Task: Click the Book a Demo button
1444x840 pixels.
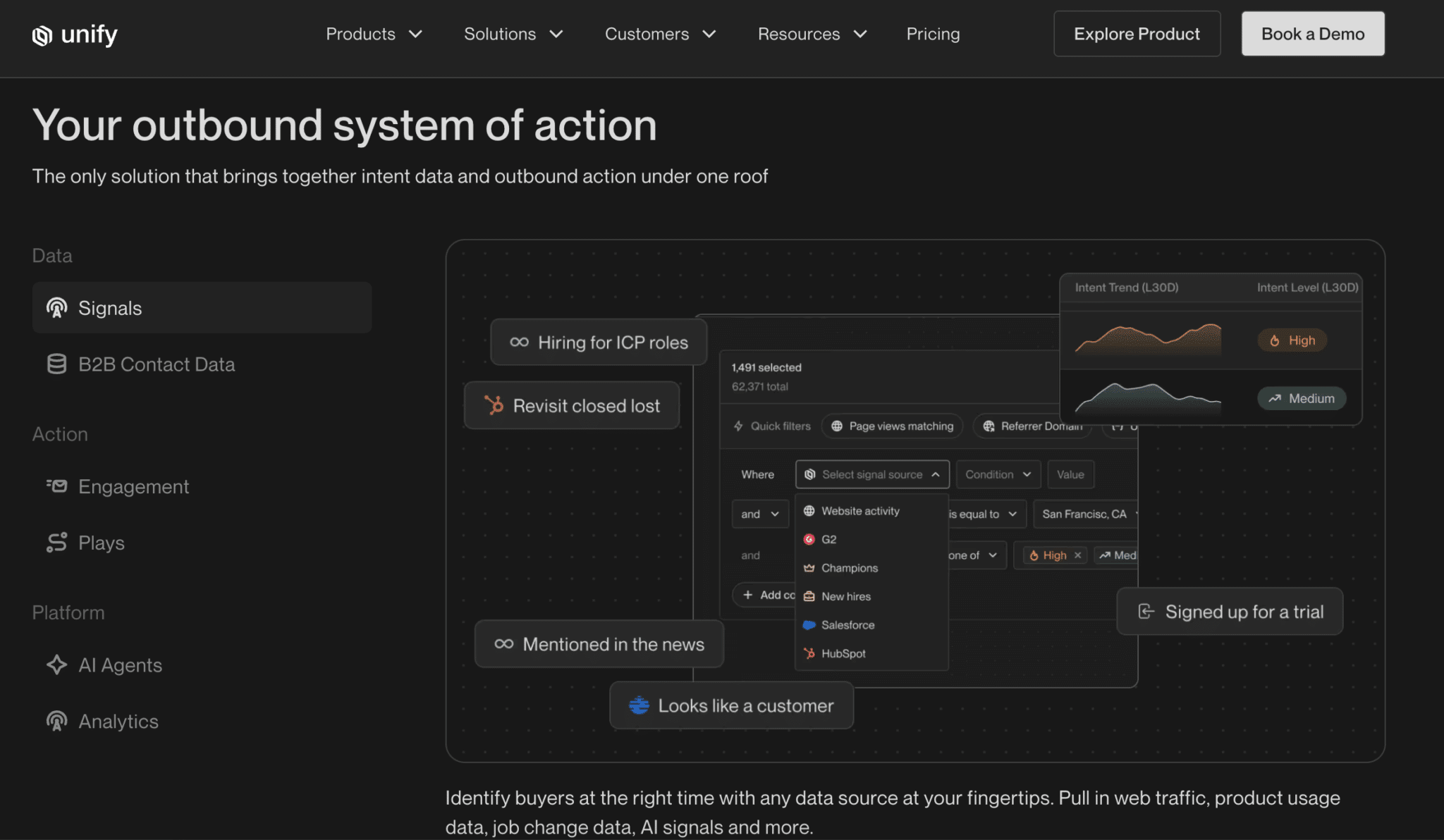Action: (1313, 34)
